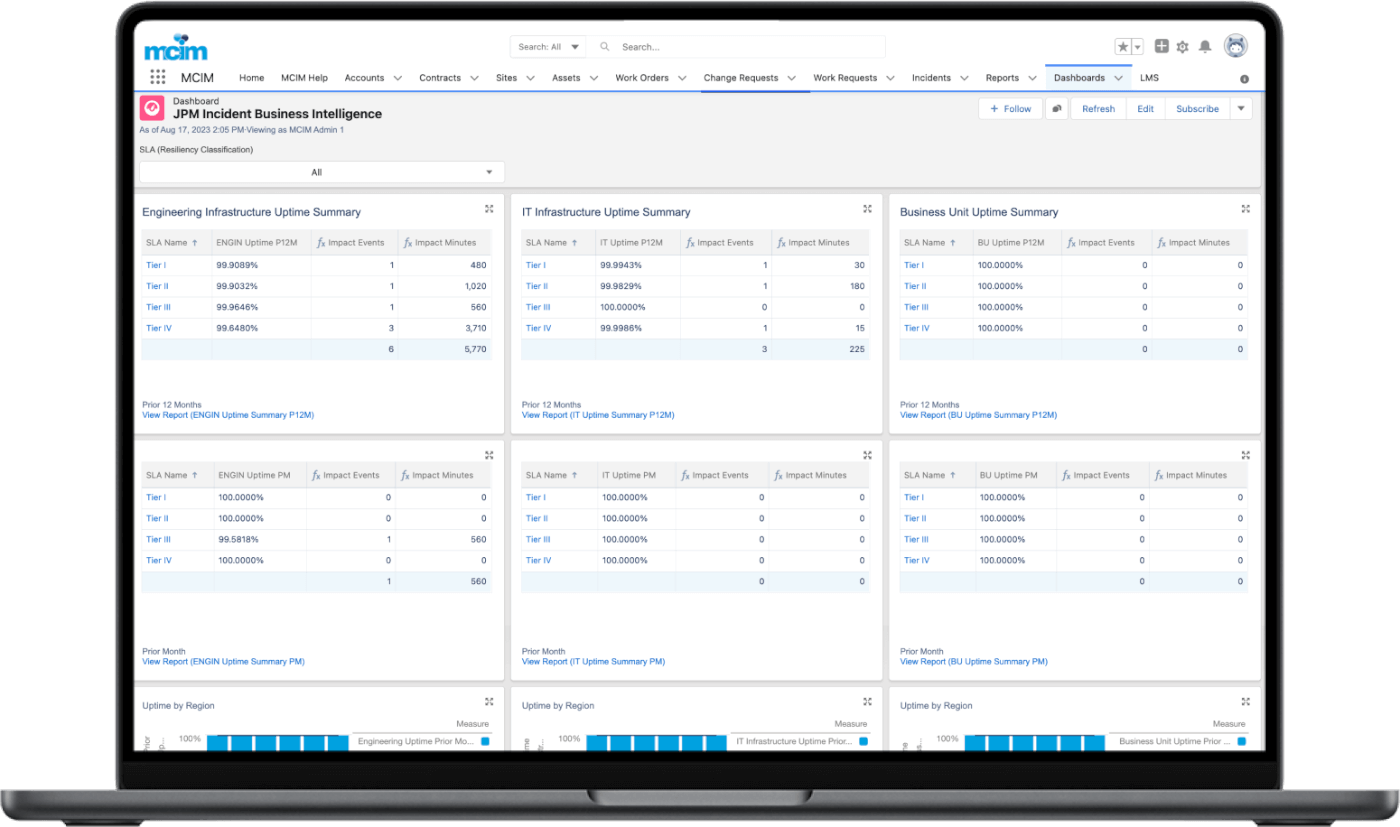This screenshot has width=1400, height=827.
Task: Open the Incidents tab chevron menu
Action: 964,78
